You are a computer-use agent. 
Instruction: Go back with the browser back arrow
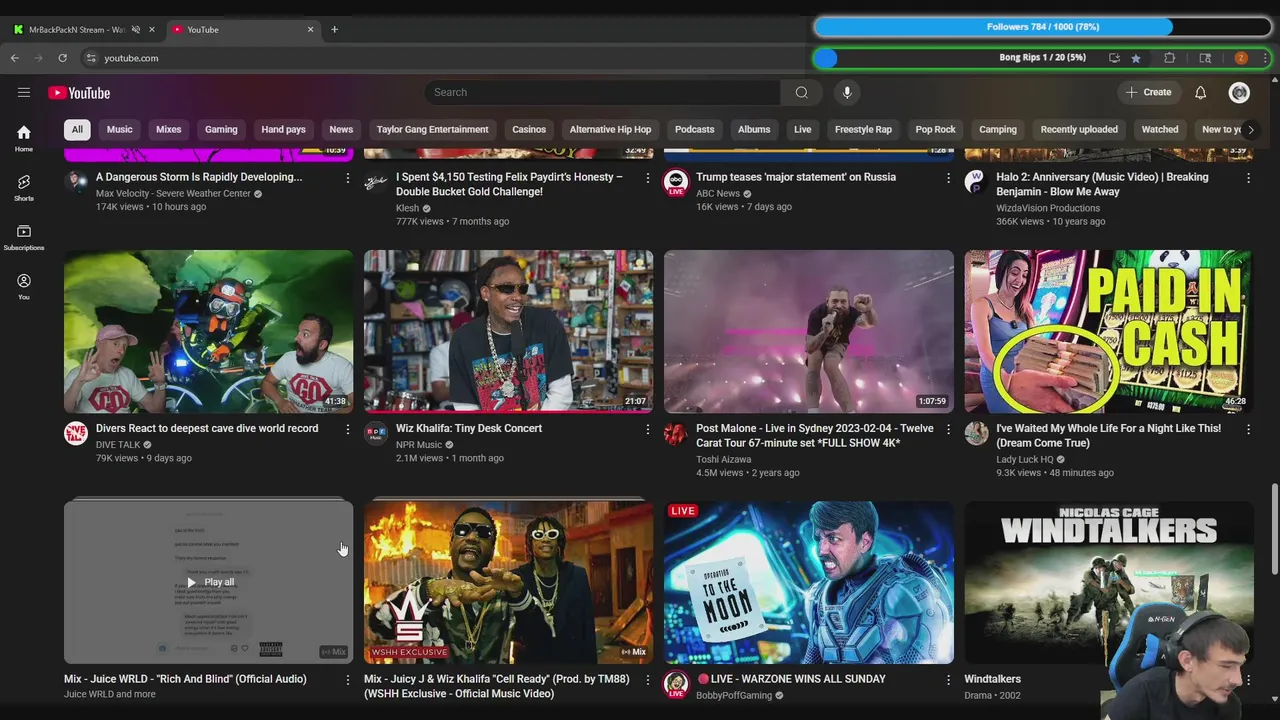(15, 58)
